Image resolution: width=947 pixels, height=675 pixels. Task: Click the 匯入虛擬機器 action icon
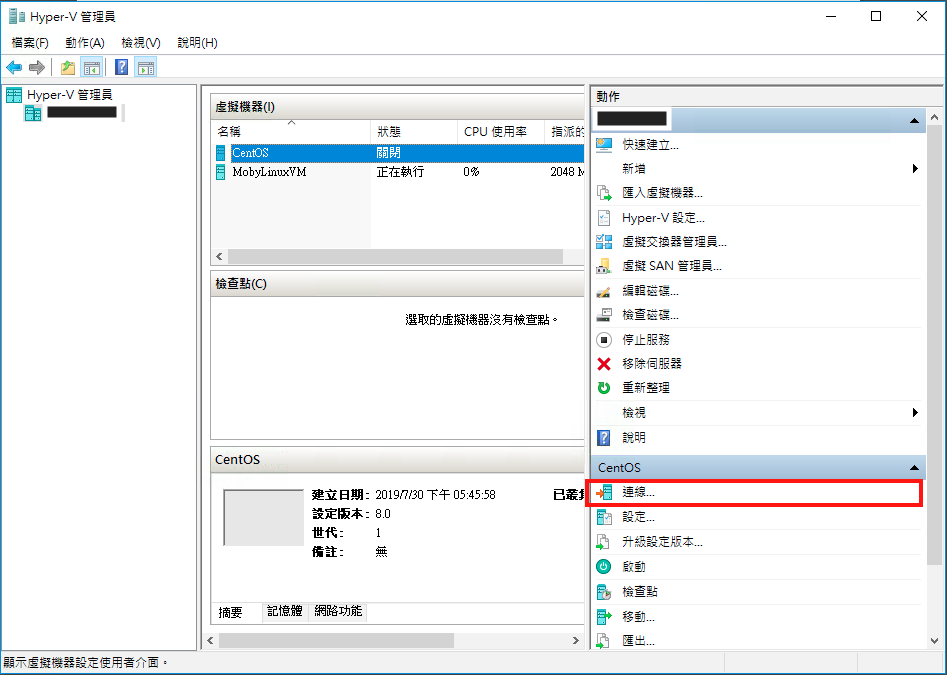coord(604,193)
